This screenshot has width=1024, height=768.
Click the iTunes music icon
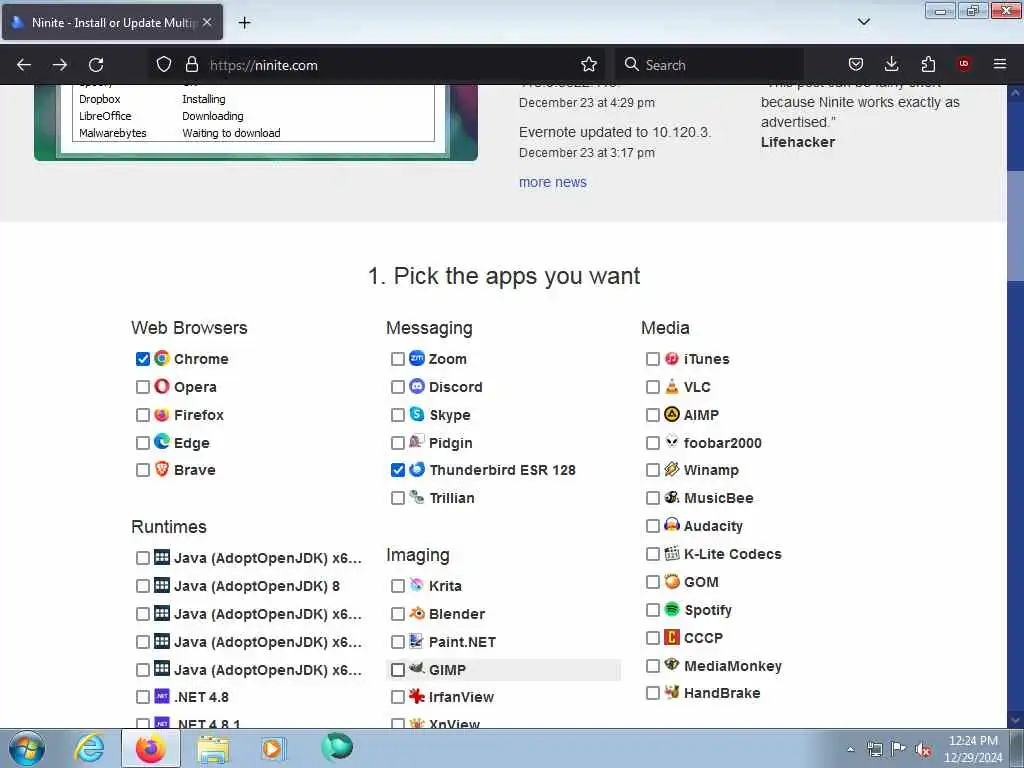click(671, 358)
